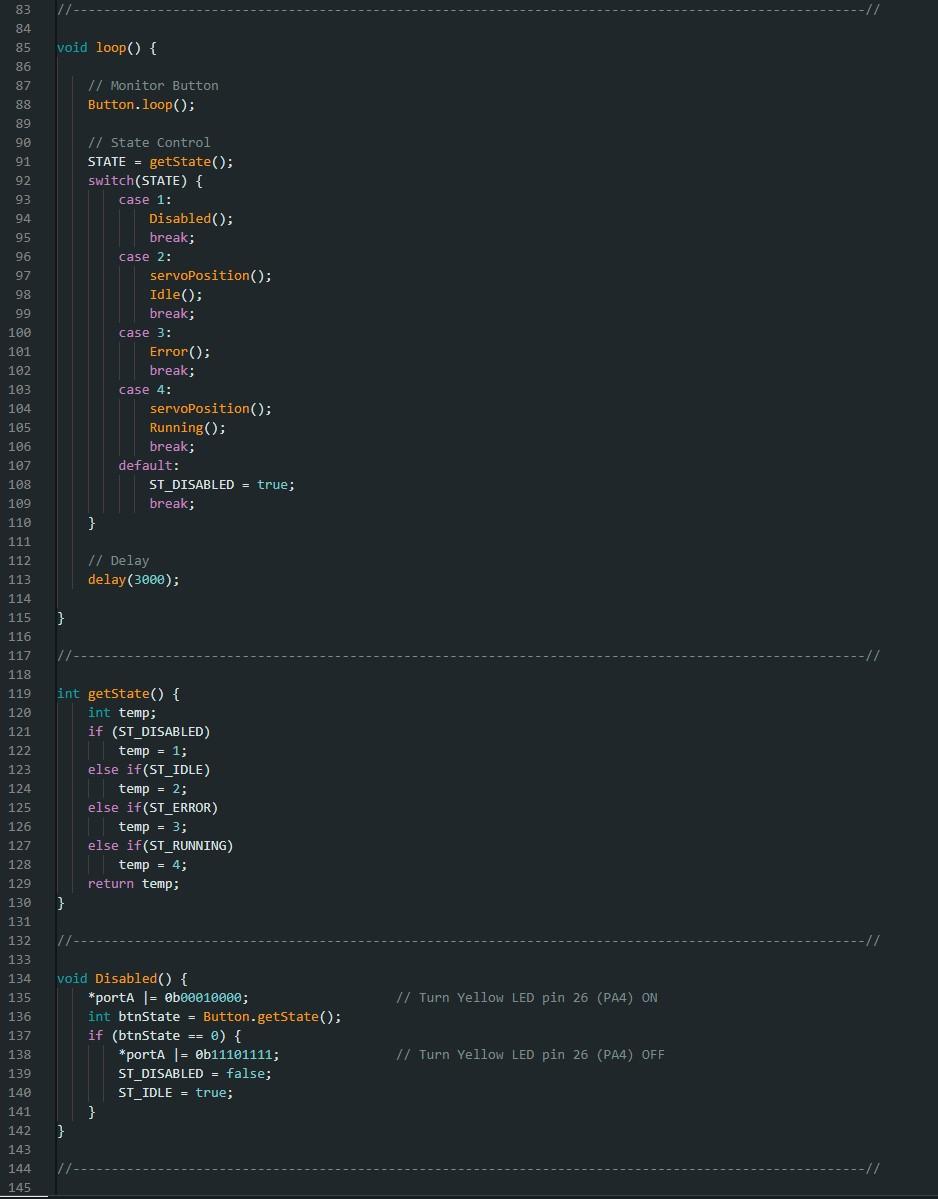This screenshot has height=1199, width=938.
Task: Click line number 119 in the gutter
Action: point(19,693)
